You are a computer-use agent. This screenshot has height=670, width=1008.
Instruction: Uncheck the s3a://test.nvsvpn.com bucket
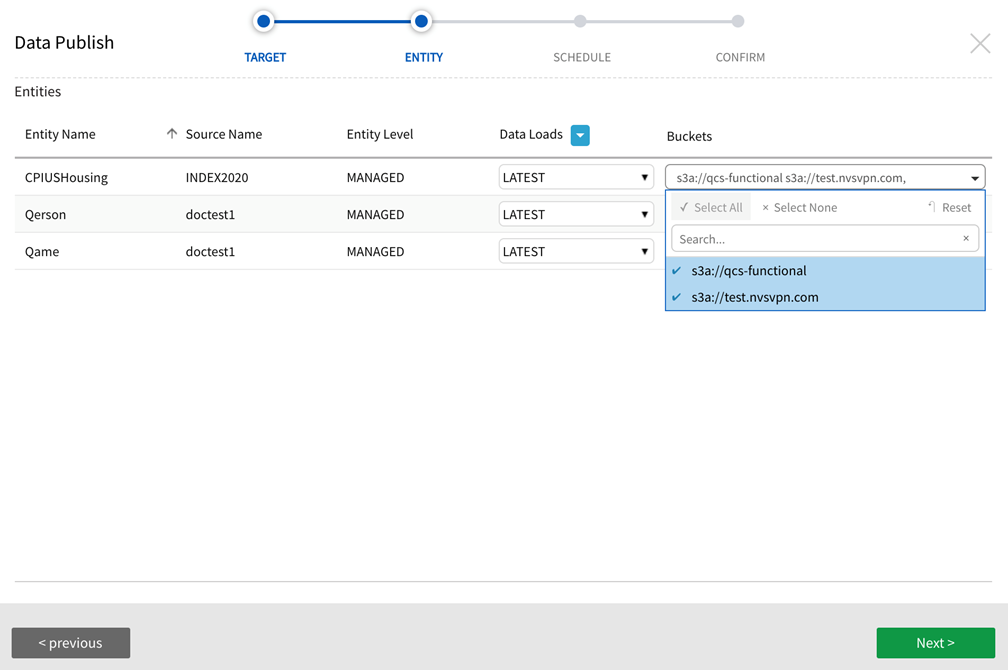pyautogui.click(x=754, y=297)
